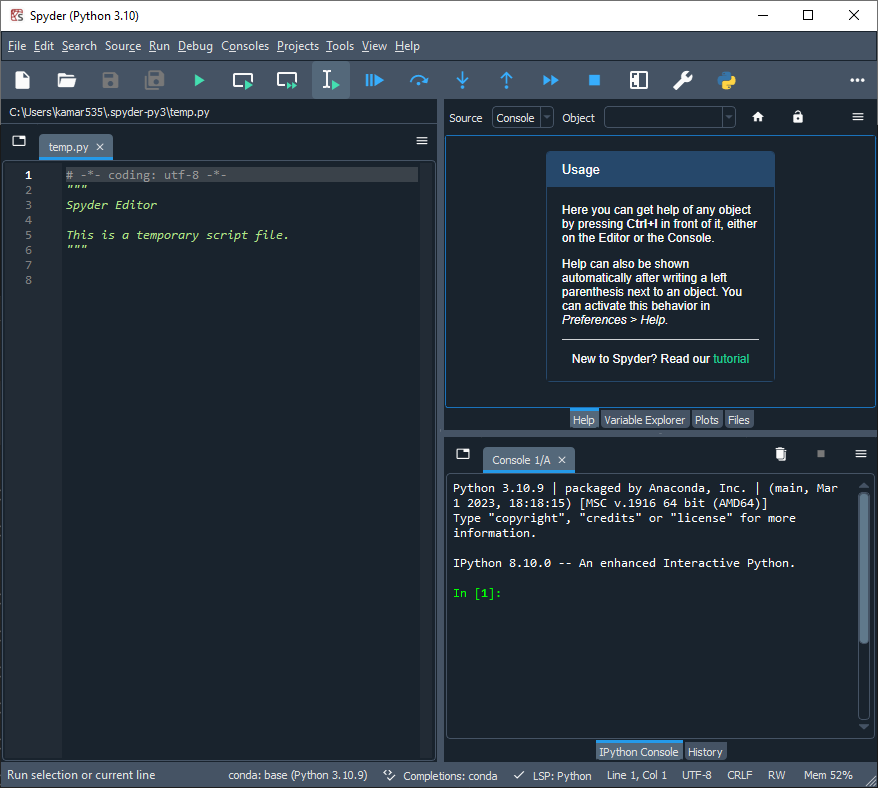This screenshot has height=788, width=878.
Task: Click Help pane home icon
Action: click(x=758, y=117)
